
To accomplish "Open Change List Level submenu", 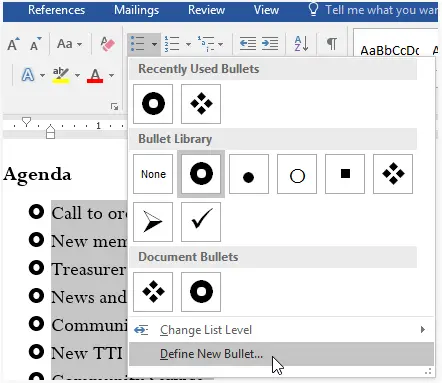I will click(x=281, y=330).
